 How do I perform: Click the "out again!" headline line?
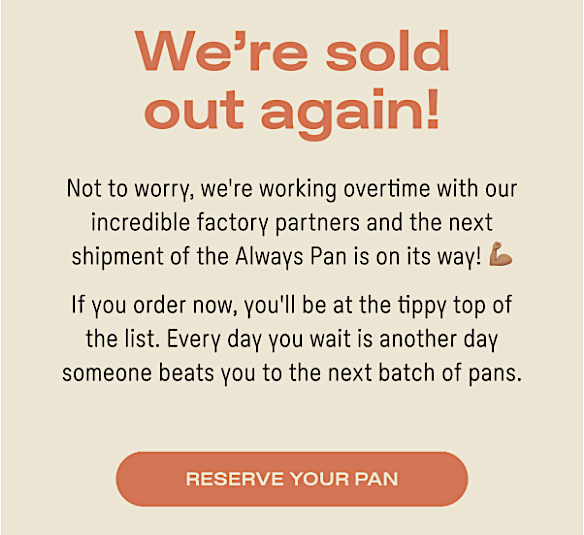coord(292,113)
